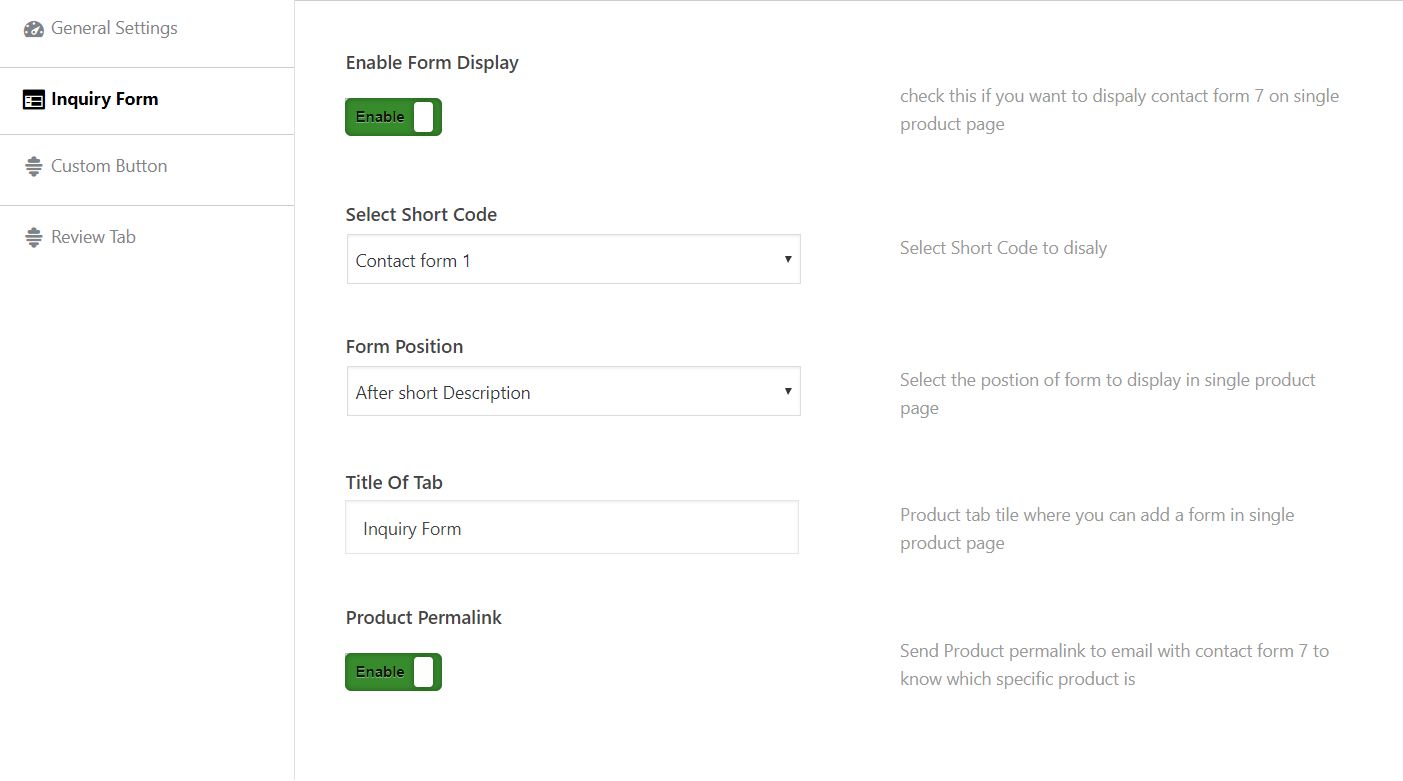Click the arrow on After short Description dropdown

tap(788, 392)
